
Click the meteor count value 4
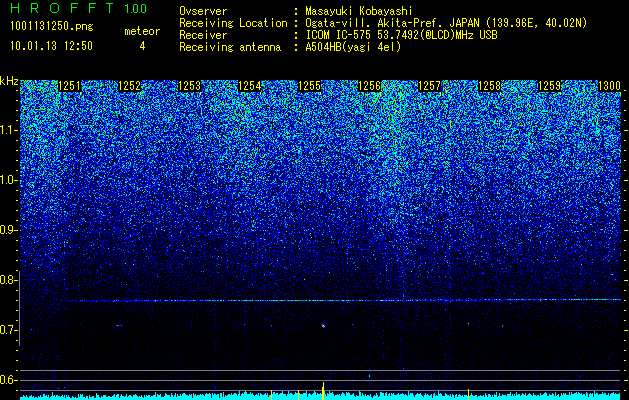(142, 46)
